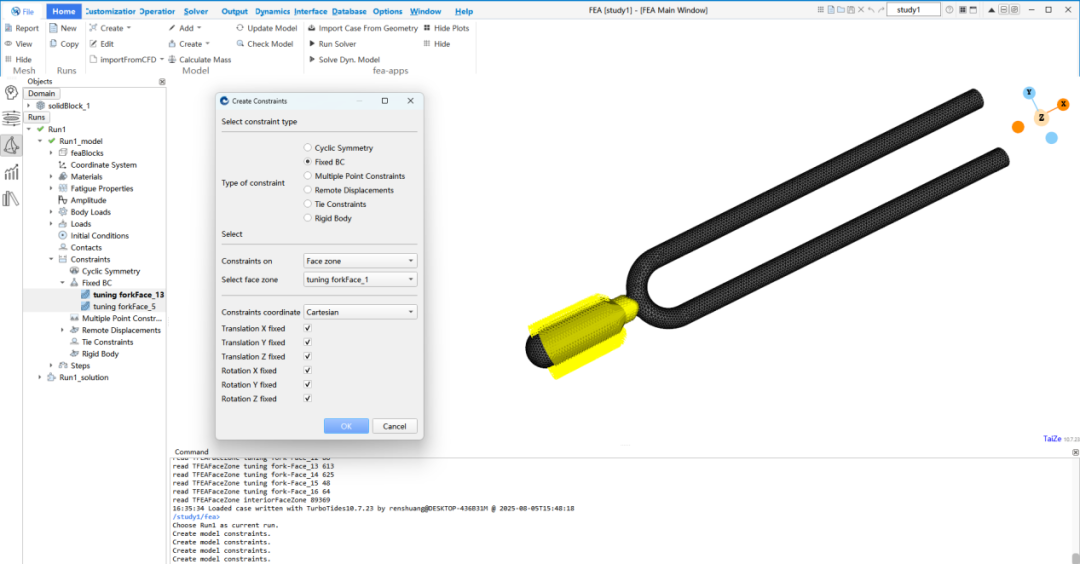
Task: Select the tuning forkFace_5 tree item
Action: pos(124,306)
